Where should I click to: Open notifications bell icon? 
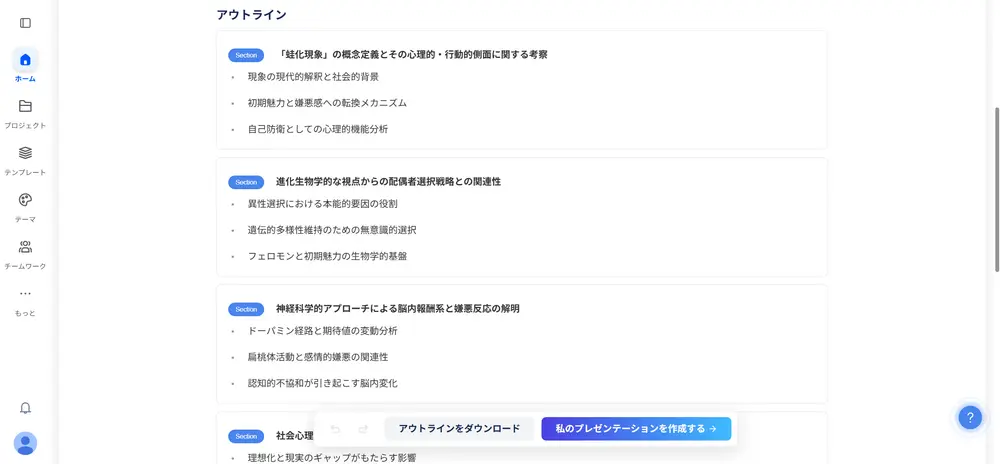(26, 408)
